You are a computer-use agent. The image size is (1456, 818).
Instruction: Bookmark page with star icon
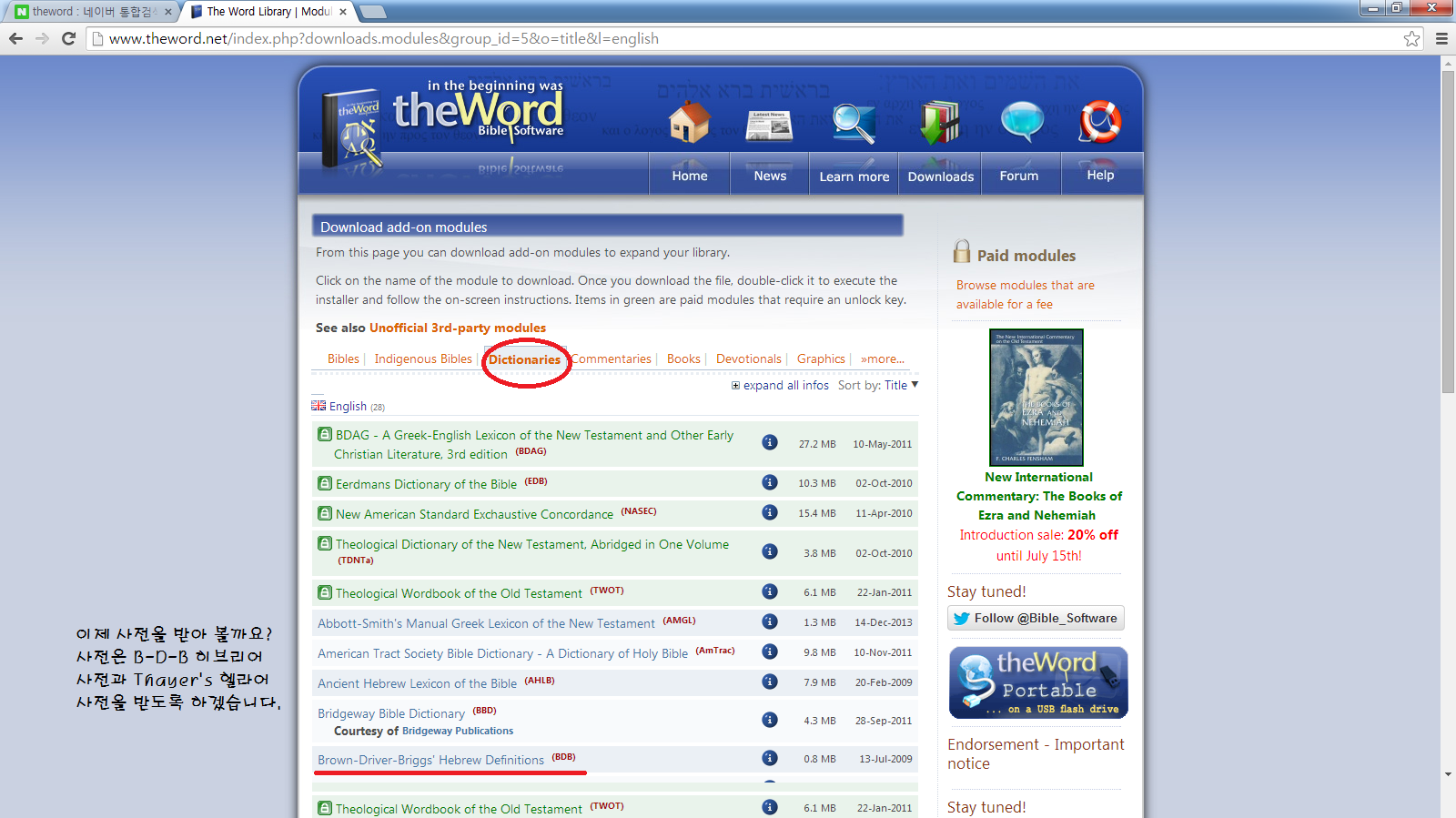coord(1411,38)
